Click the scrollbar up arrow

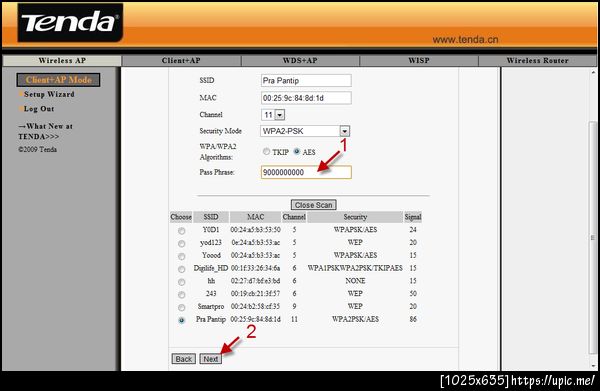point(593,72)
